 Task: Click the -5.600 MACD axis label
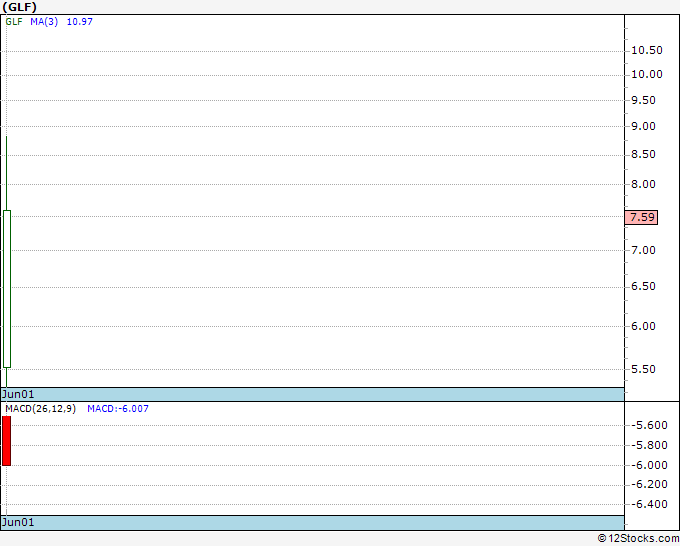(x=649, y=425)
